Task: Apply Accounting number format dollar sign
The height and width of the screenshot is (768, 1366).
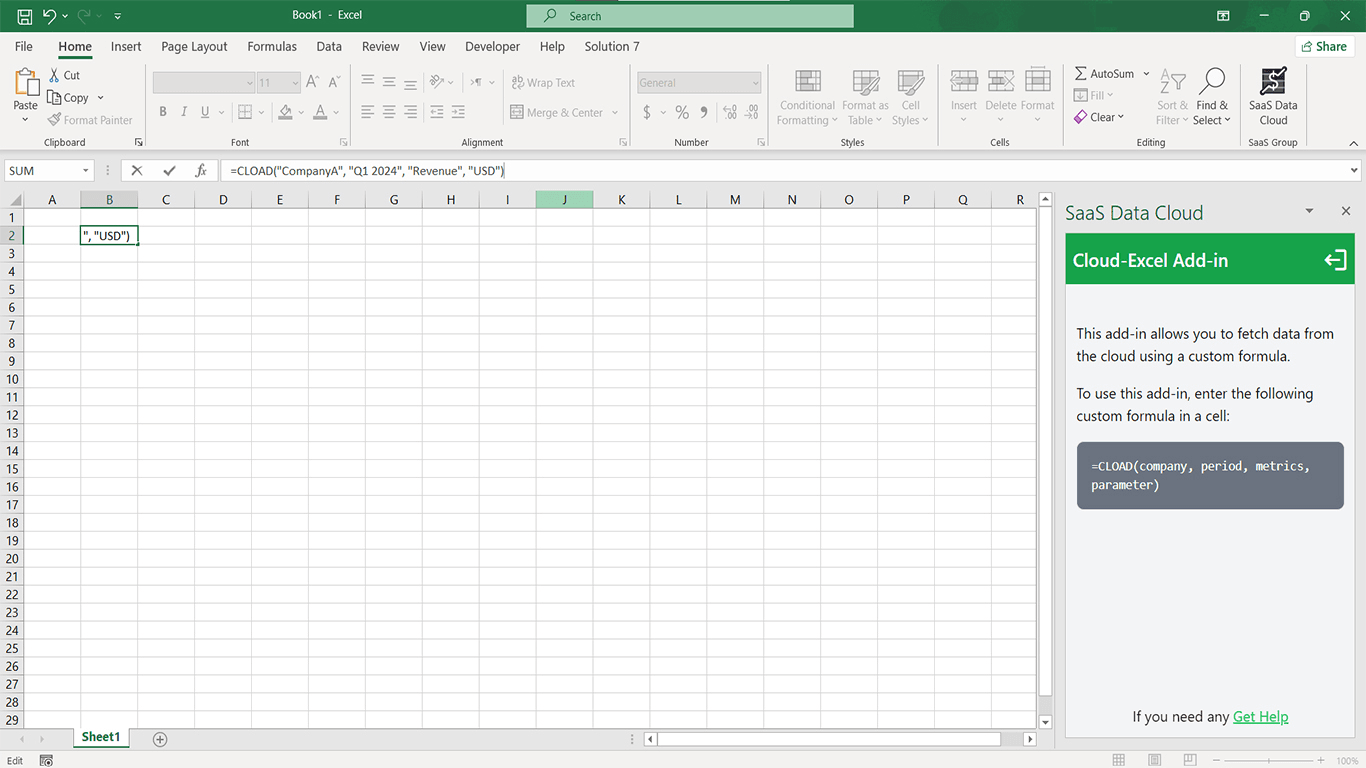Action: click(647, 112)
